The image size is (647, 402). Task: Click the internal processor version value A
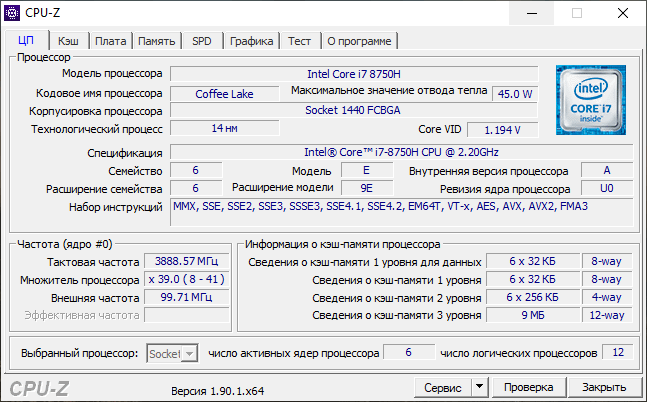pos(607,170)
